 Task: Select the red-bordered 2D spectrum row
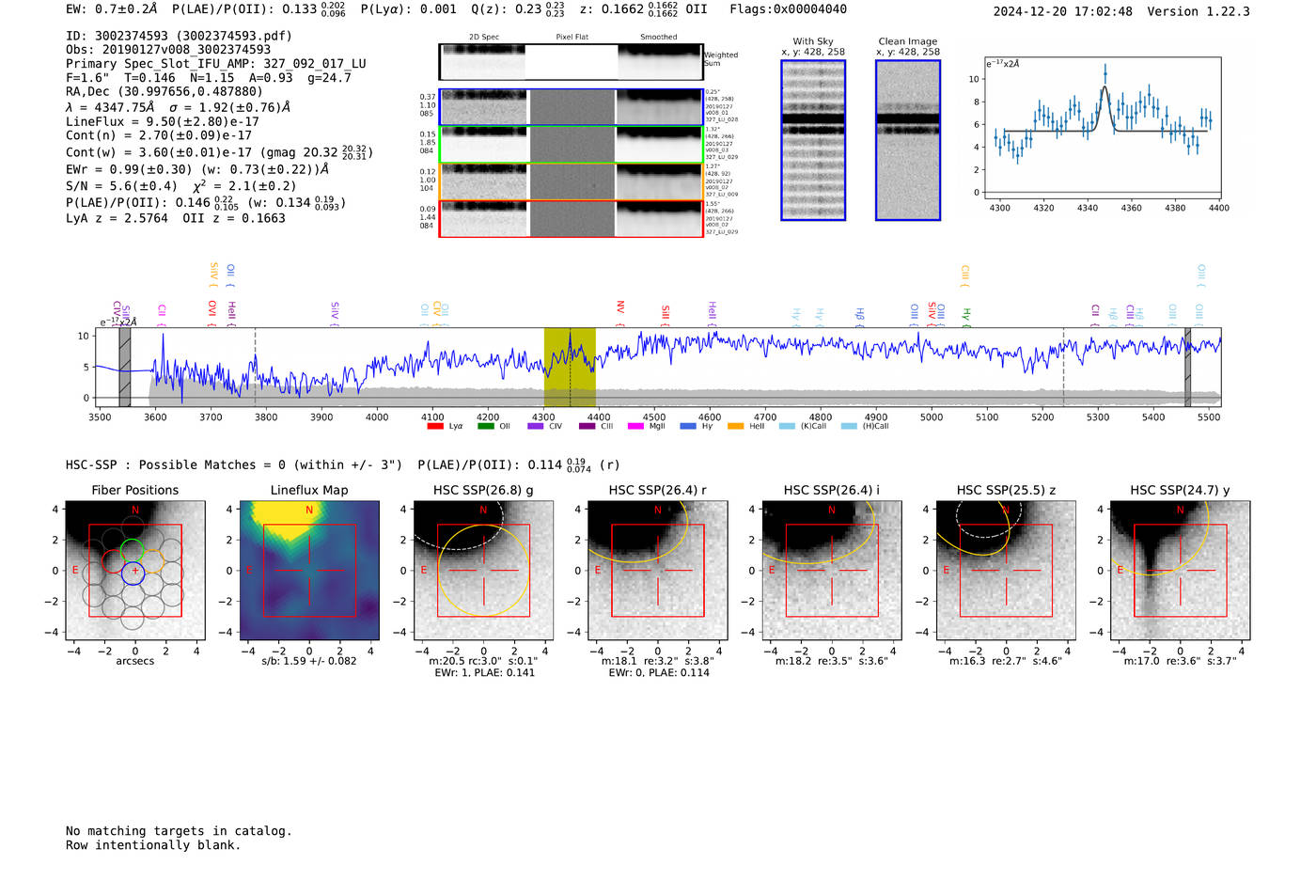571,219
